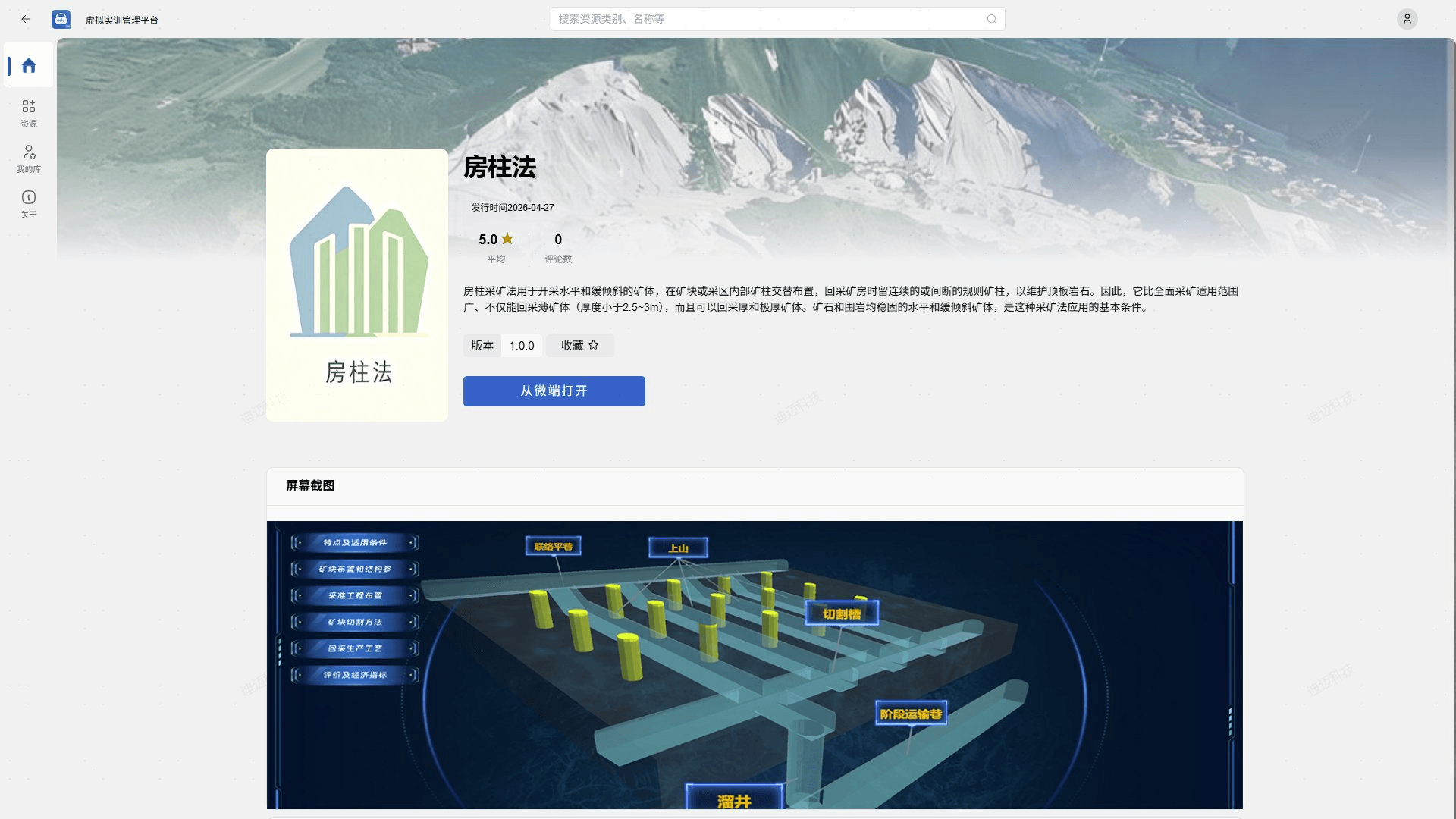Click 从微端打开 open button

pyautogui.click(x=554, y=391)
